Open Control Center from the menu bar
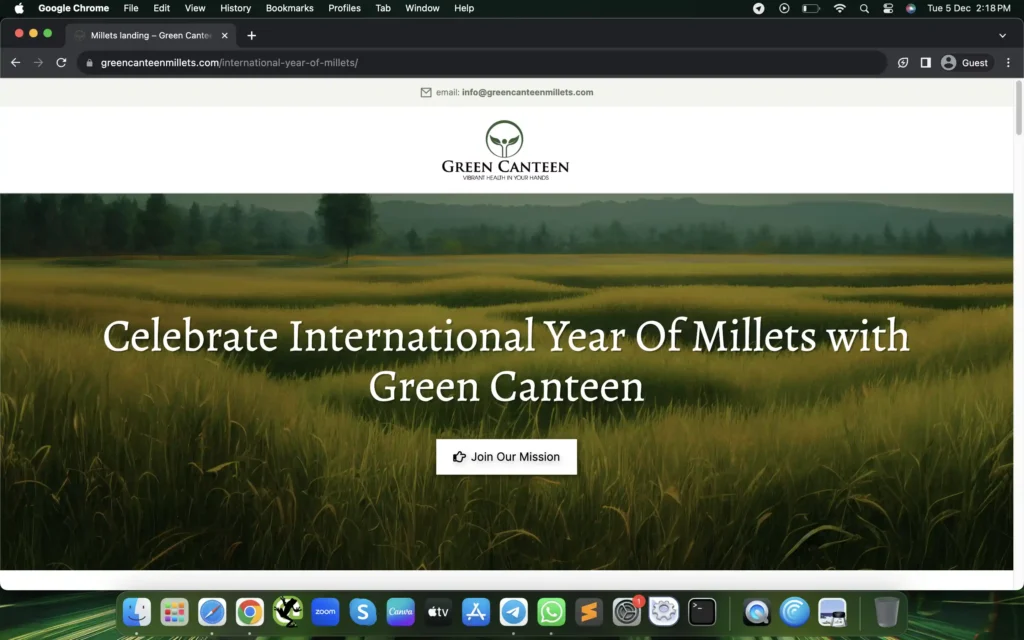The image size is (1024, 640). point(888,8)
